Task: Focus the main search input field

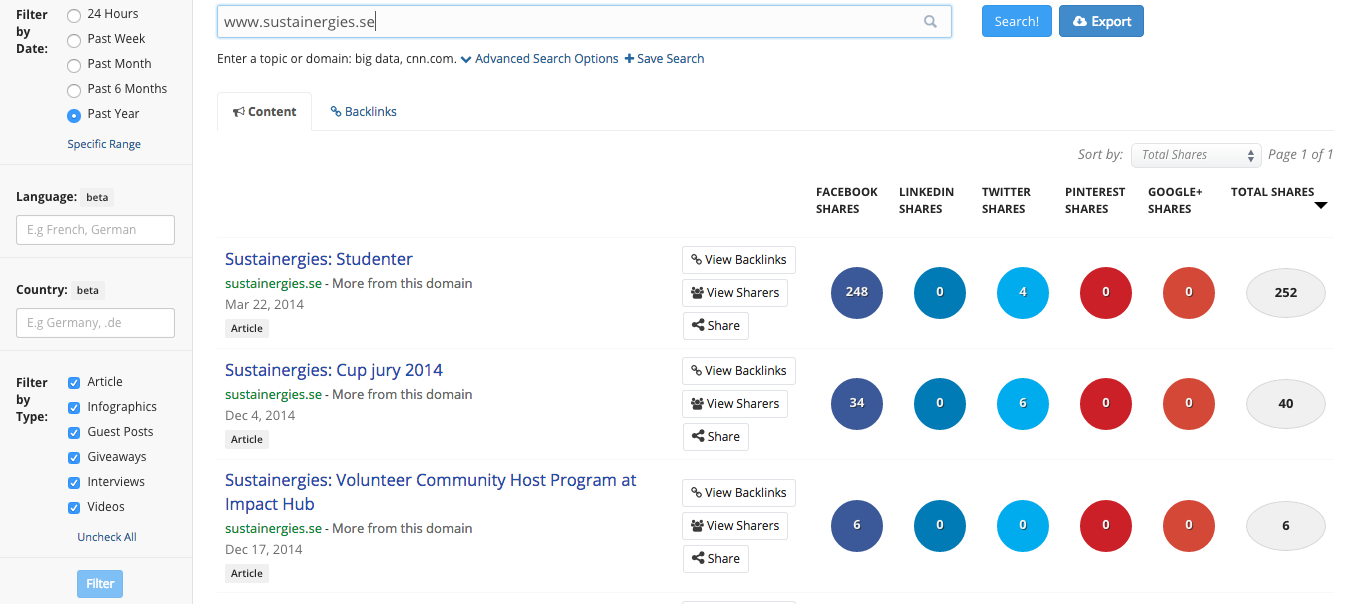Action: [584, 21]
